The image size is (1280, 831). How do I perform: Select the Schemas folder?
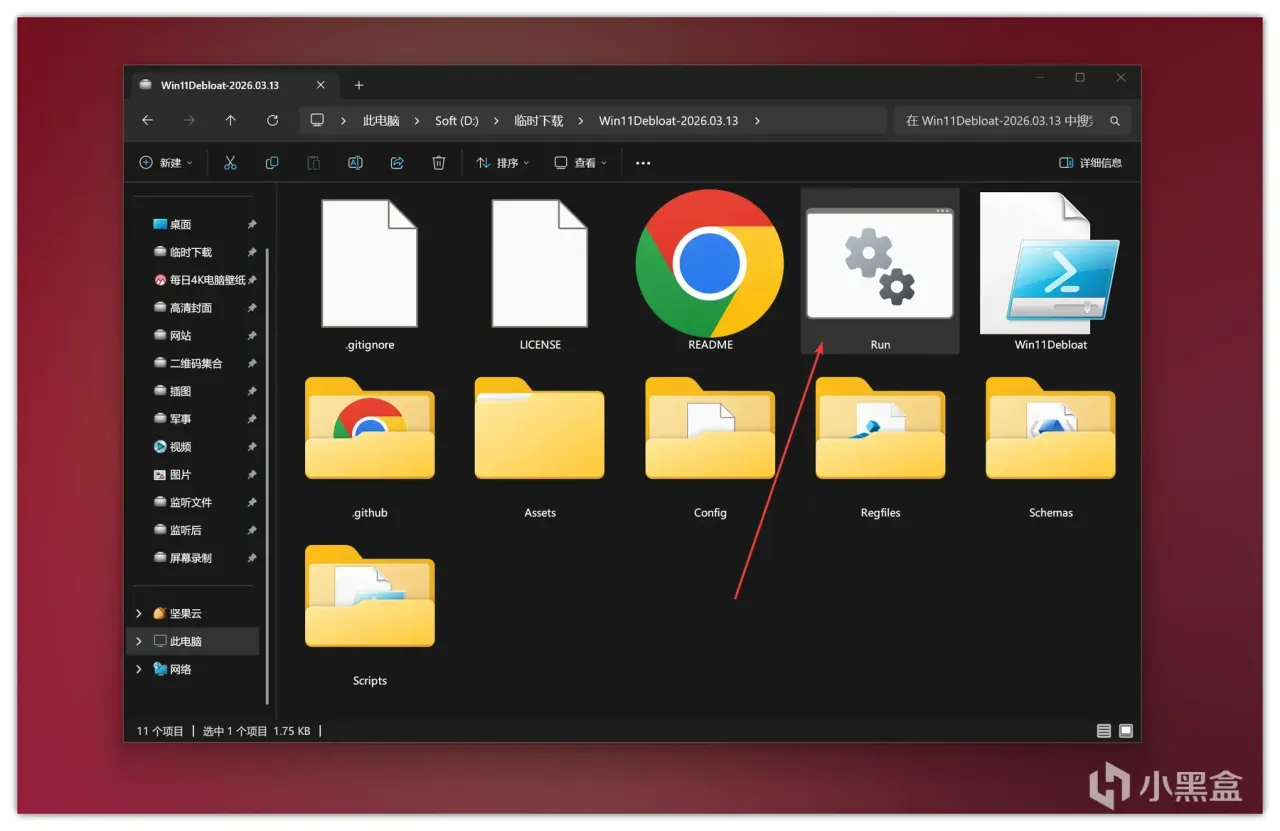pyautogui.click(x=1050, y=429)
